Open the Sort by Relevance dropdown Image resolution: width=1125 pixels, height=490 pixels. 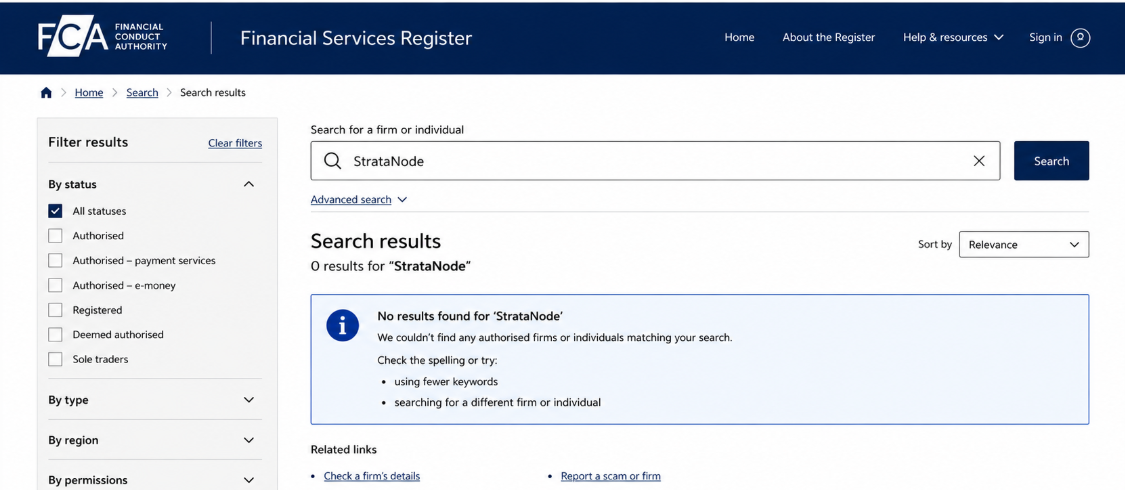click(x=1024, y=245)
